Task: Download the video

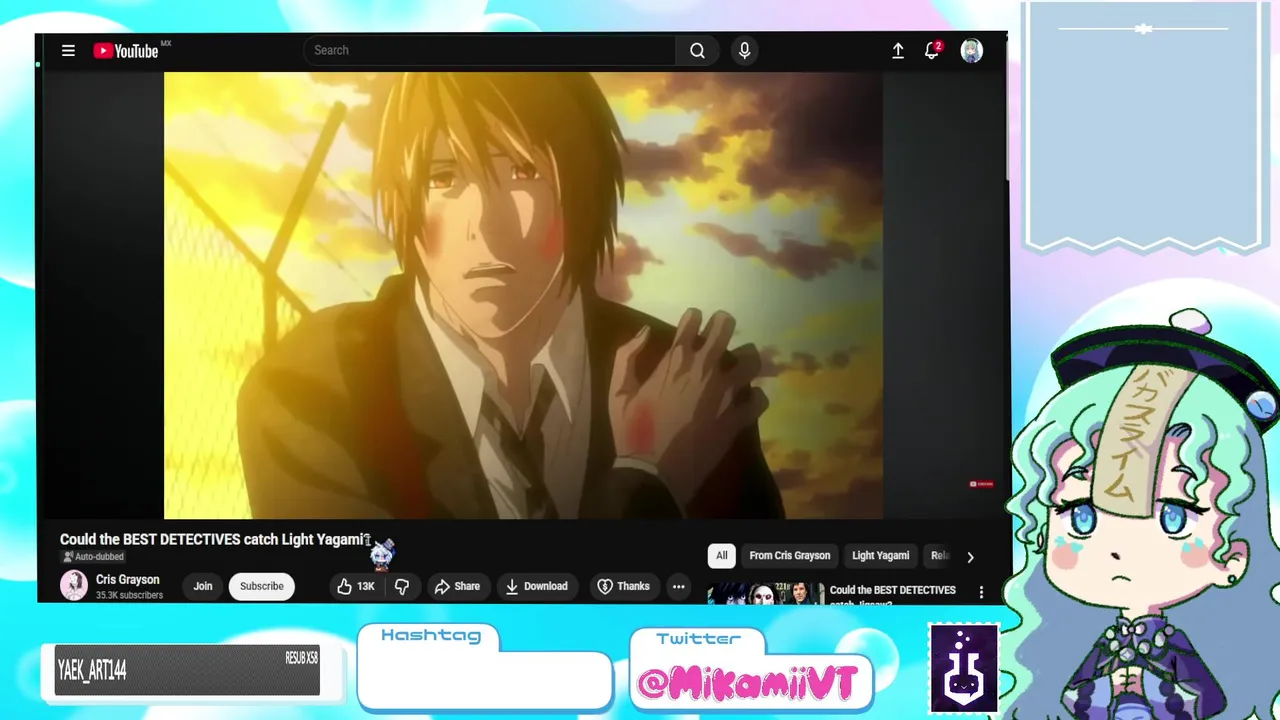Action: (536, 586)
